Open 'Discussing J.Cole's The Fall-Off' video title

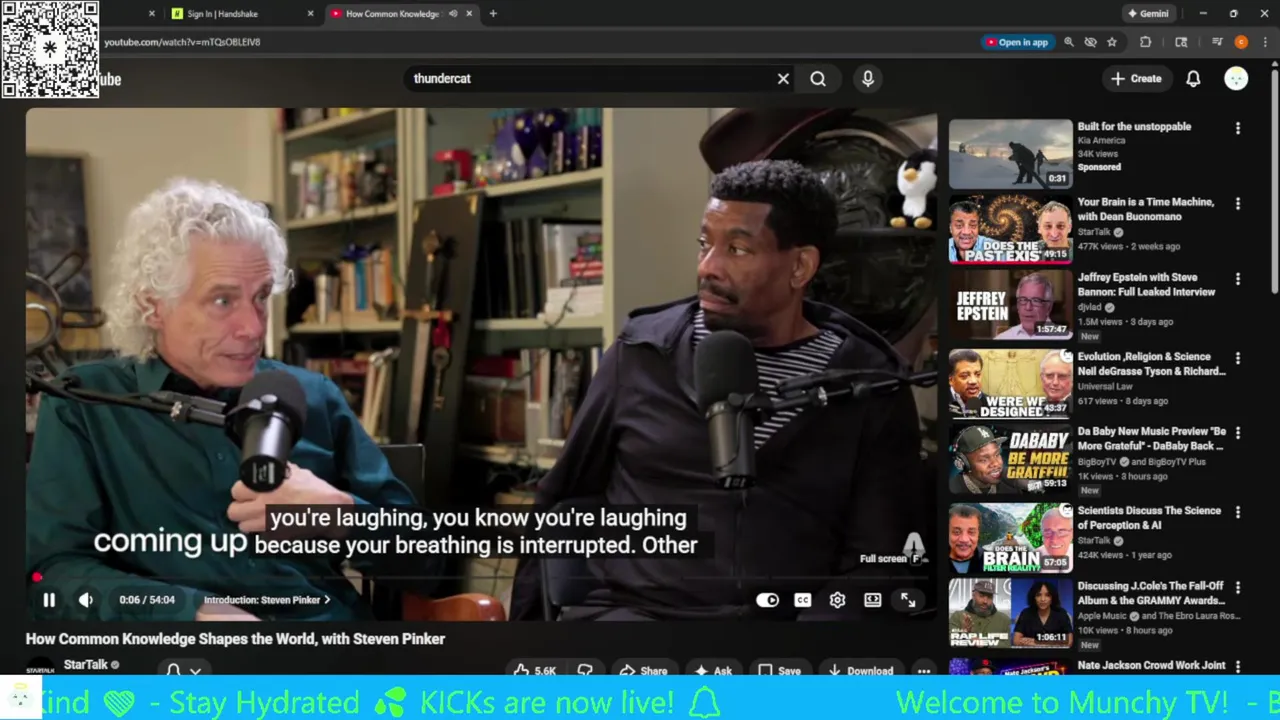tap(1151, 593)
